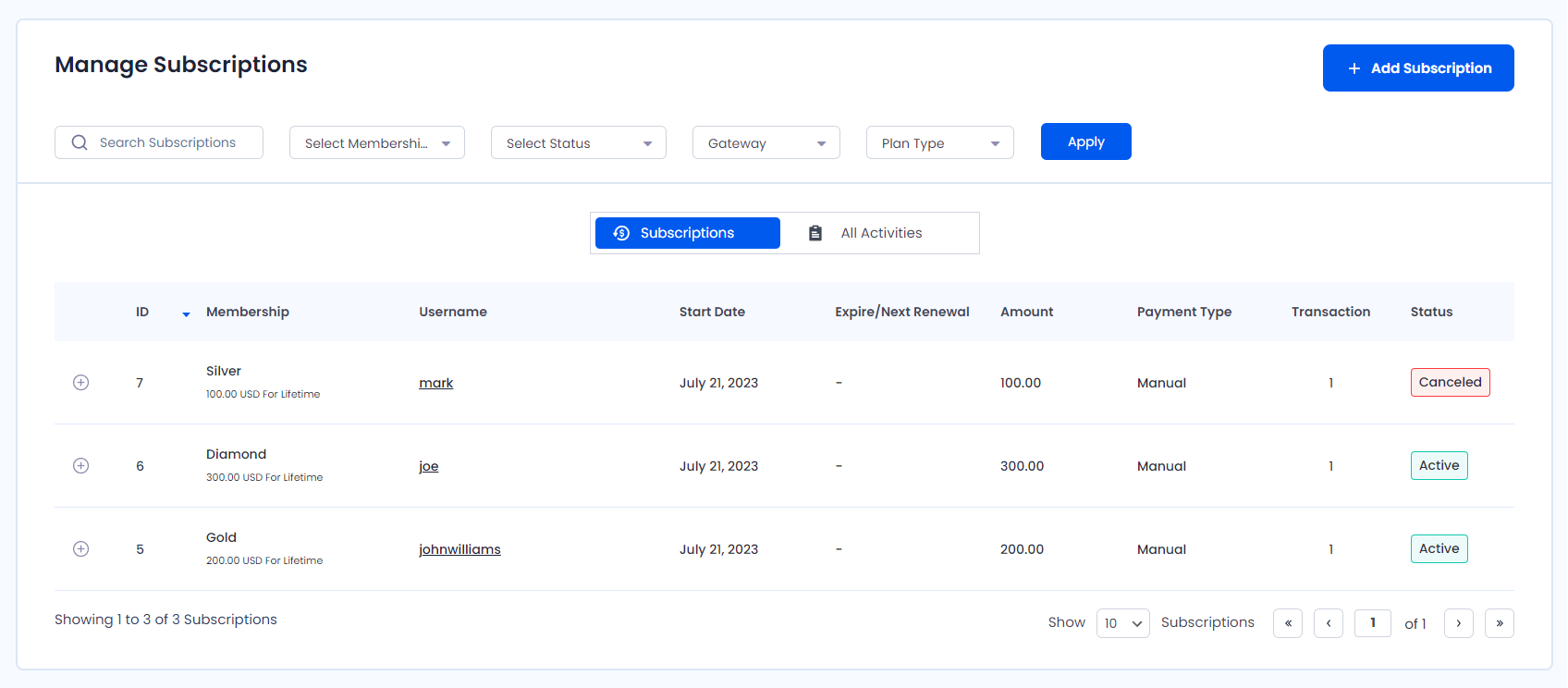The height and width of the screenshot is (688, 1568).
Task: Open the johnwilliams username link
Action: tap(459, 549)
